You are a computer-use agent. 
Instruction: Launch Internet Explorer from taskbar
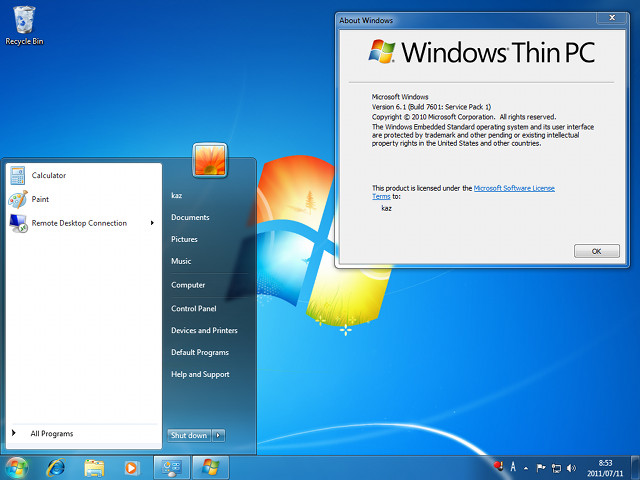pyautogui.click(x=56, y=468)
